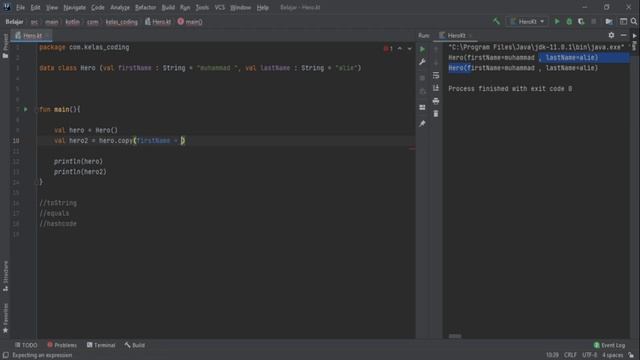
Task: Start debugging with the green bug icon
Action: pos(569,21)
